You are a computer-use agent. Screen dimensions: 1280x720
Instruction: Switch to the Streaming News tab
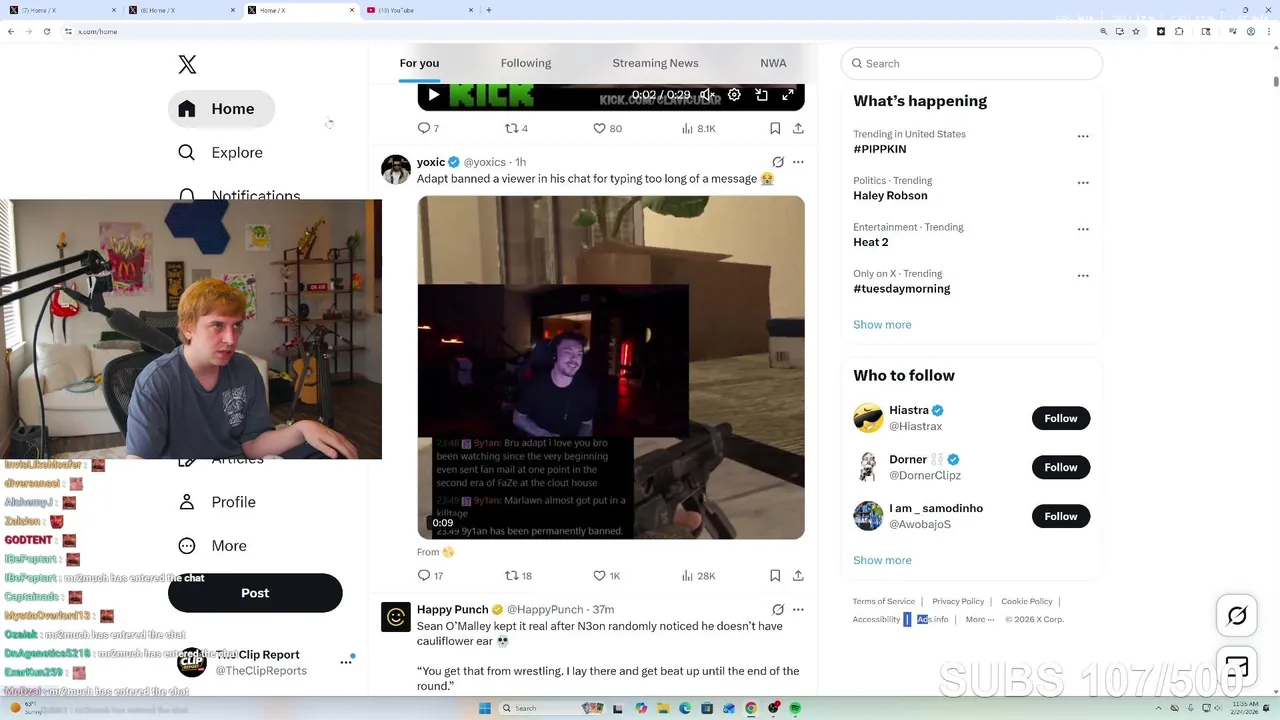point(655,63)
